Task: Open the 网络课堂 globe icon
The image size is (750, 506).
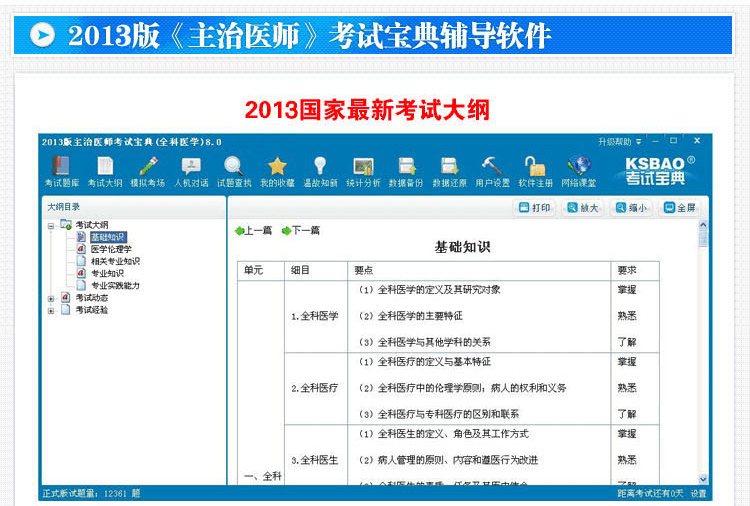Action: [x=578, y=172]
